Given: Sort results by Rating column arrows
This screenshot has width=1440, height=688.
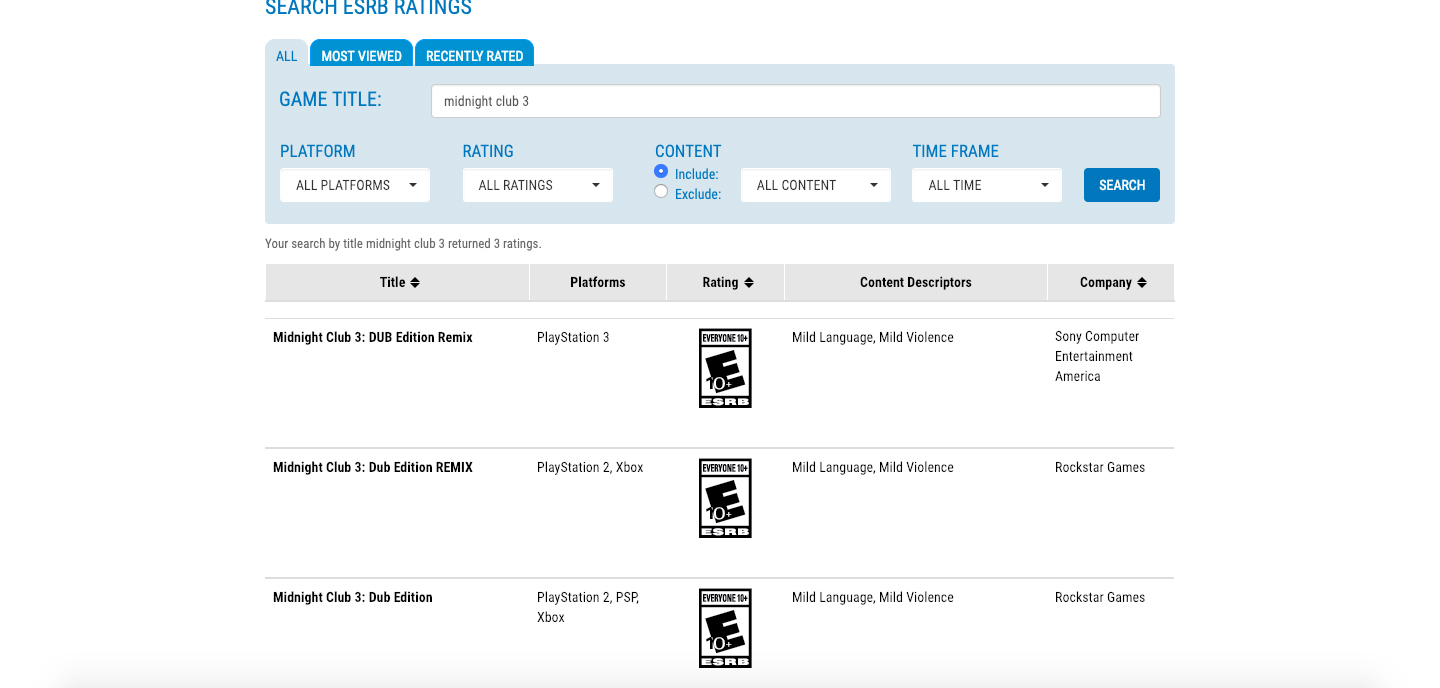Looking at the screenshot, I should 749,283.
